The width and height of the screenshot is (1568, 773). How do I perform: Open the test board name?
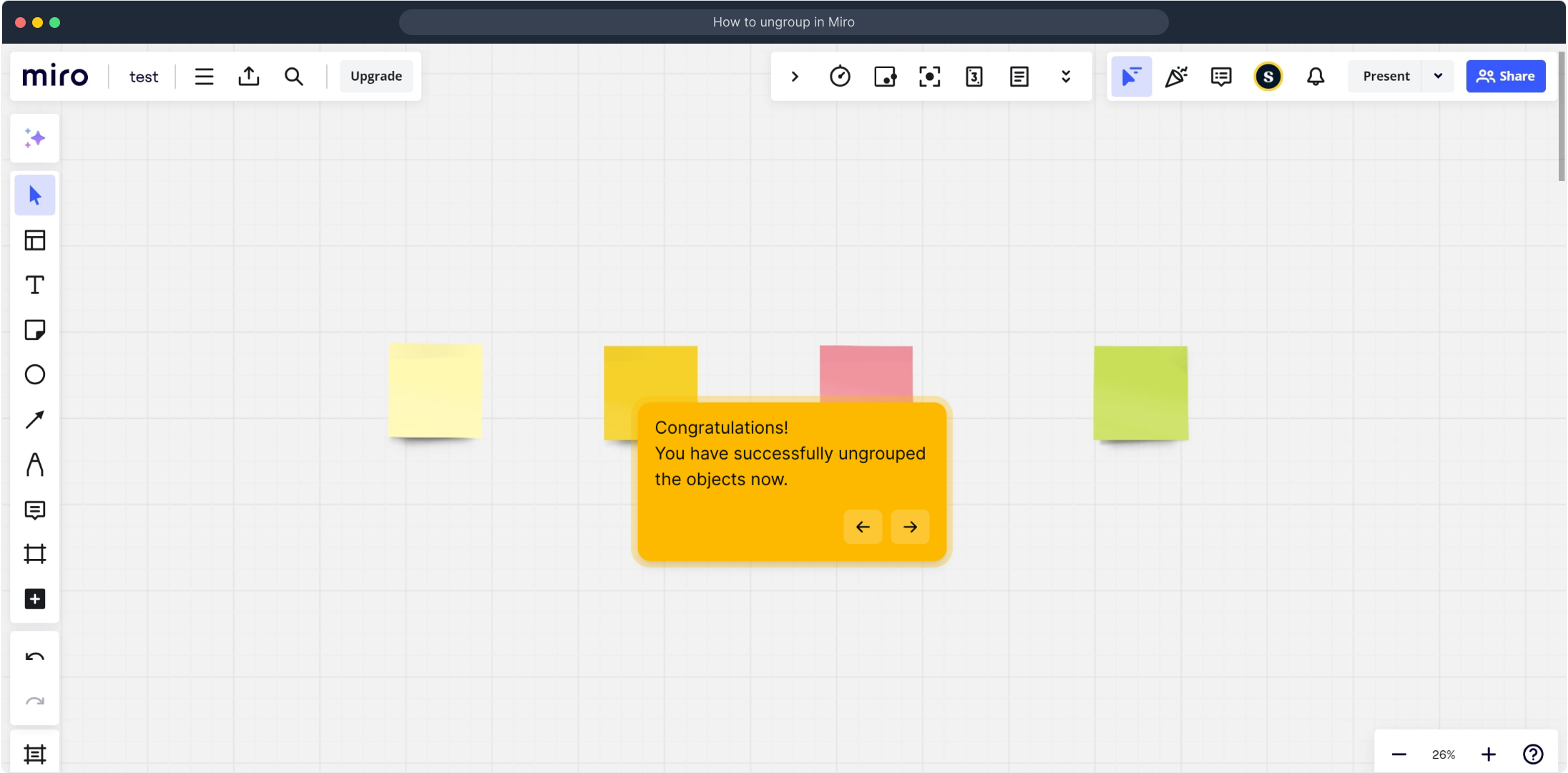pyautogui.click(x=143, y=77)
